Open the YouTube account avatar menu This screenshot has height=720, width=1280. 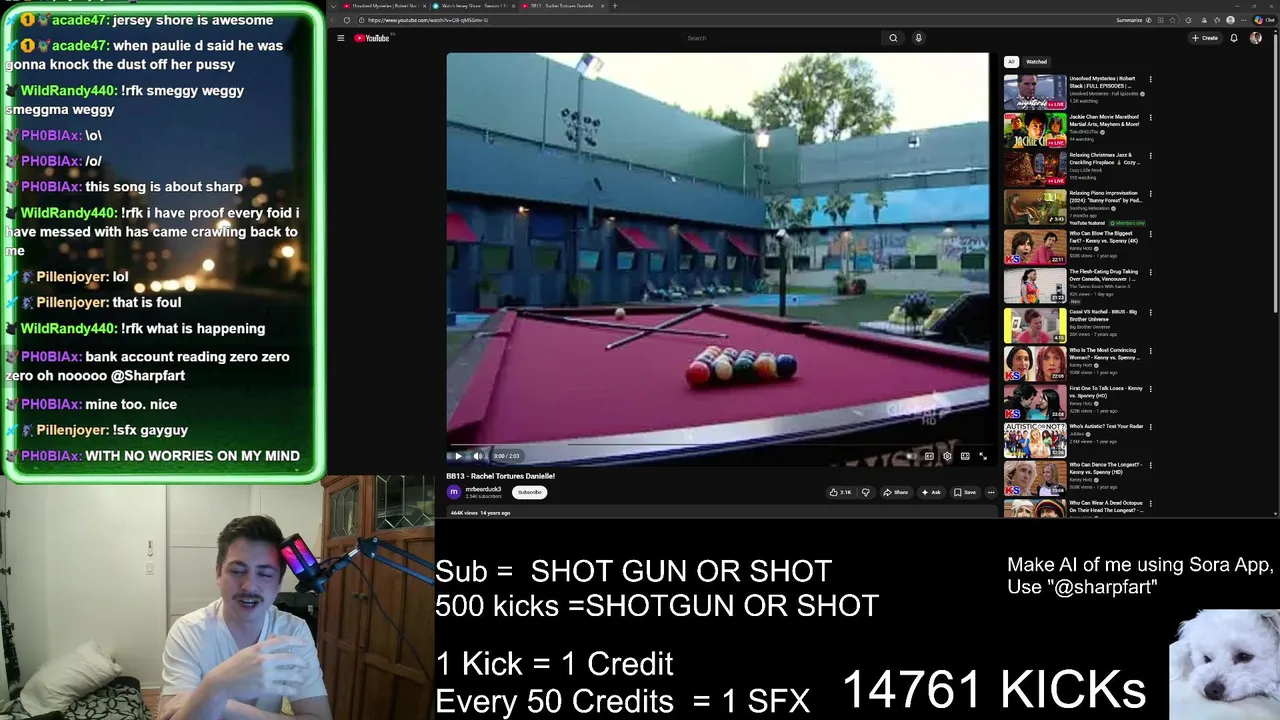tap(1256, 38)
